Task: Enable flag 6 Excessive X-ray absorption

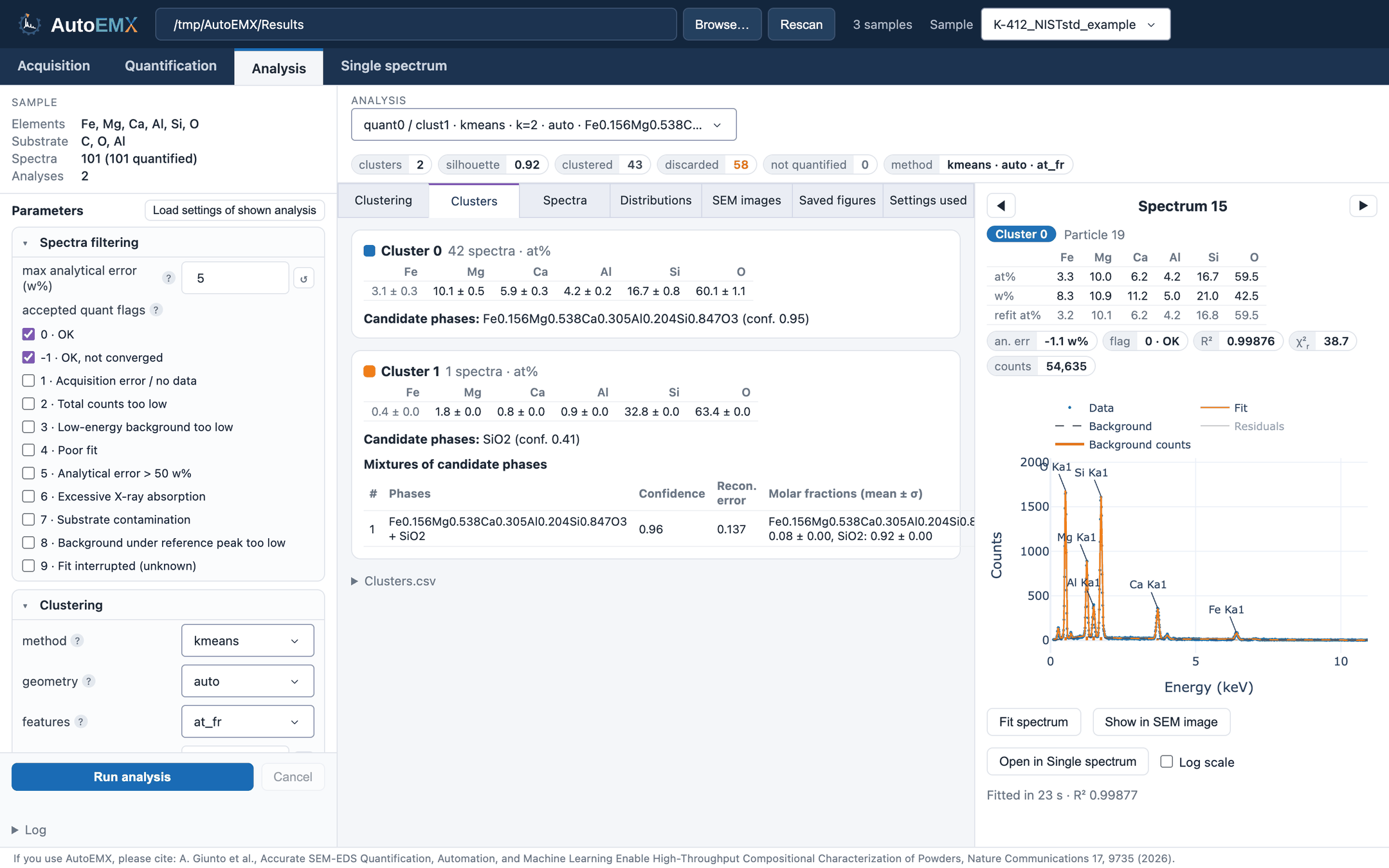Action: point(28,496)
